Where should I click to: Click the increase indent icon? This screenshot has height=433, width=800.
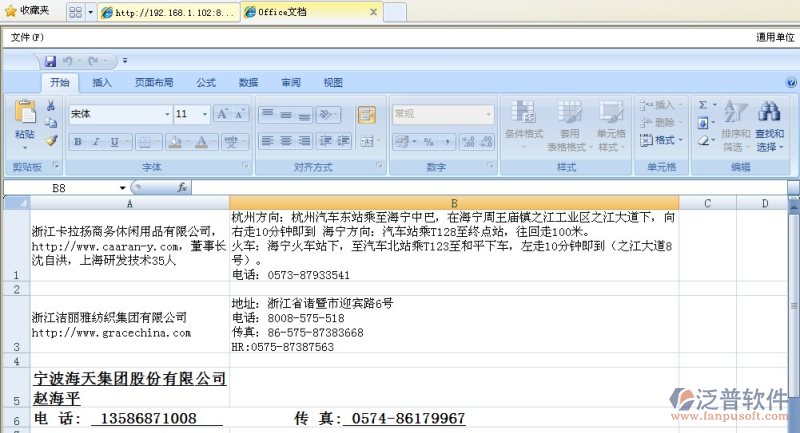(x=343, y=141)
